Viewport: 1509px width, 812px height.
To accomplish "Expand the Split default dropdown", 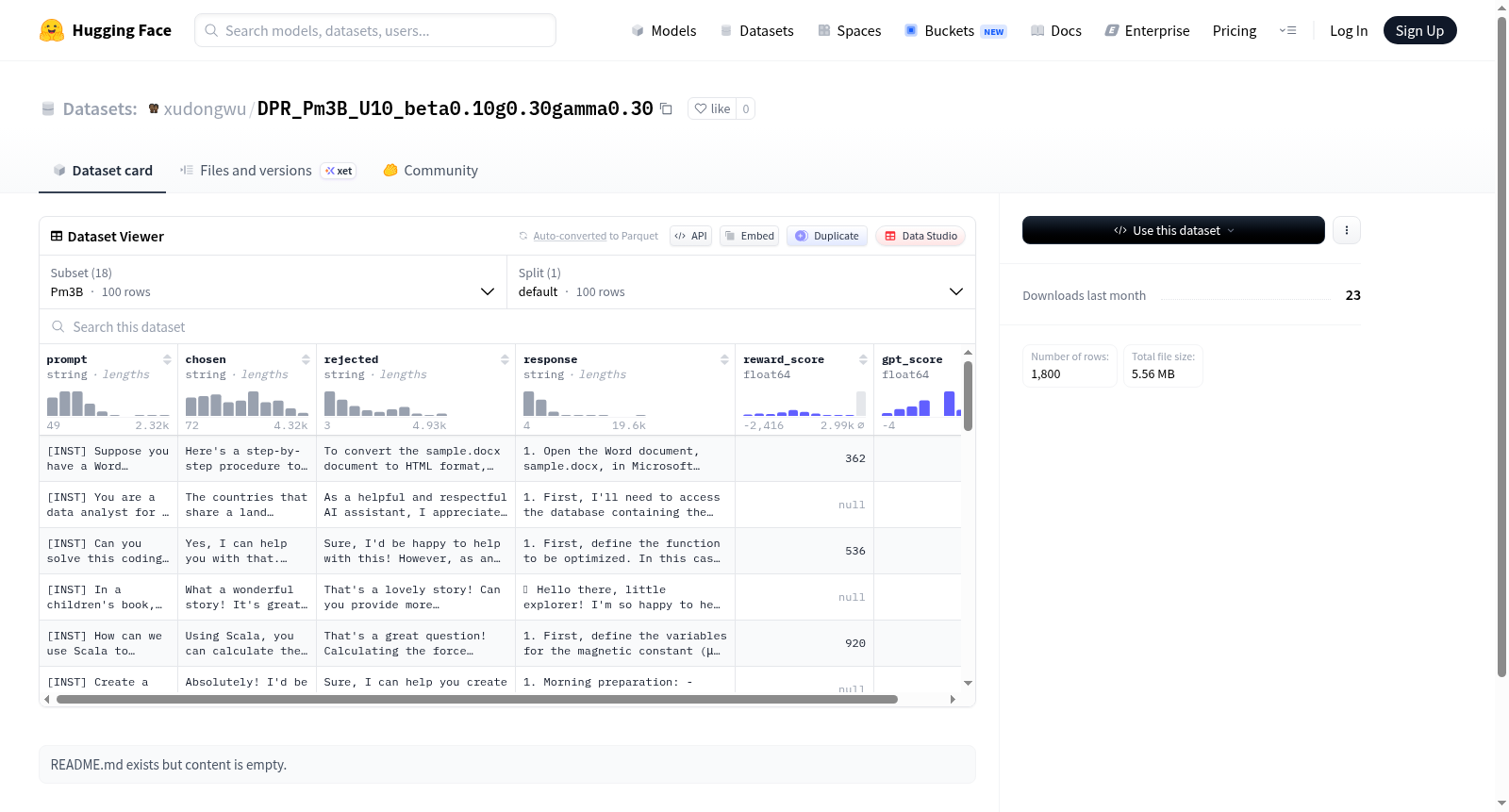I will (741, 282).
